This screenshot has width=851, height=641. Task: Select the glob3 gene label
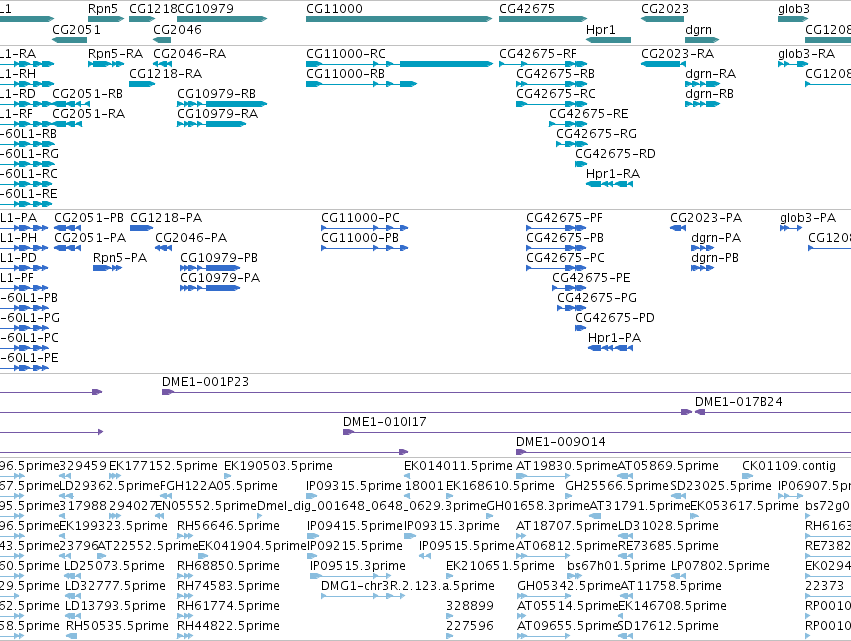click(x=793, y=9)
